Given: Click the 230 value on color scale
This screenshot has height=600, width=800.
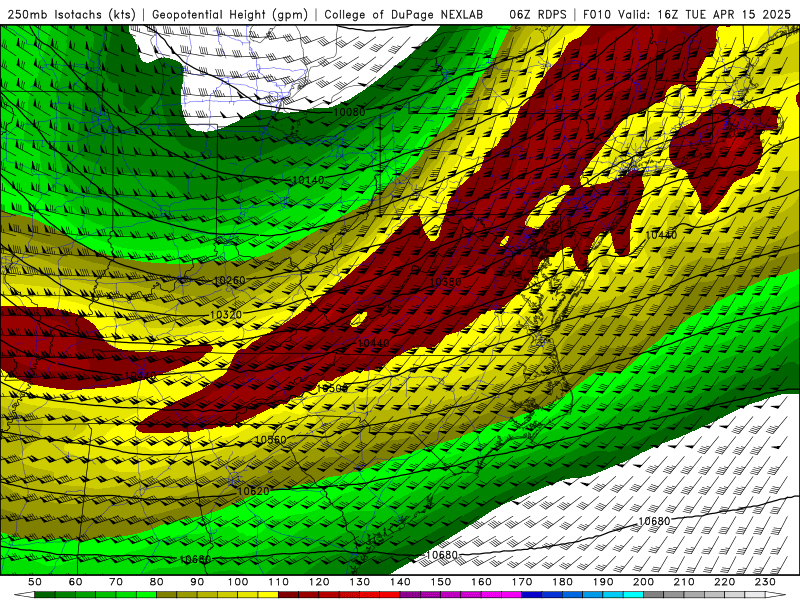Looking at the screenshot, I should 765,582.
